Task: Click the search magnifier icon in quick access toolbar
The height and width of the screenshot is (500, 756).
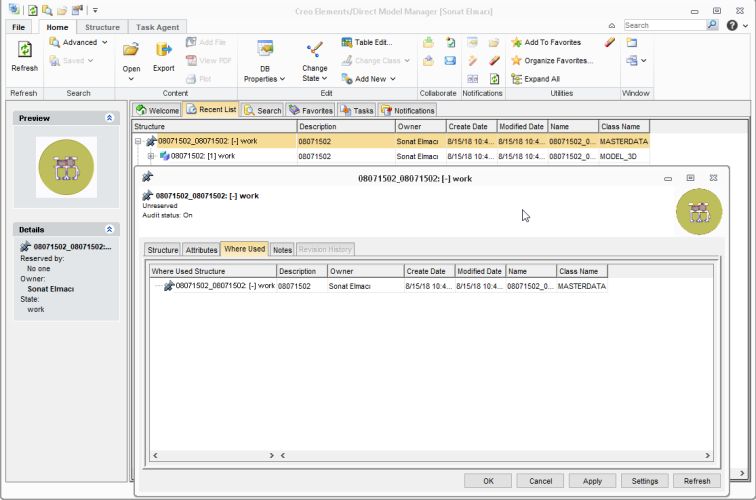Action: 47,10
